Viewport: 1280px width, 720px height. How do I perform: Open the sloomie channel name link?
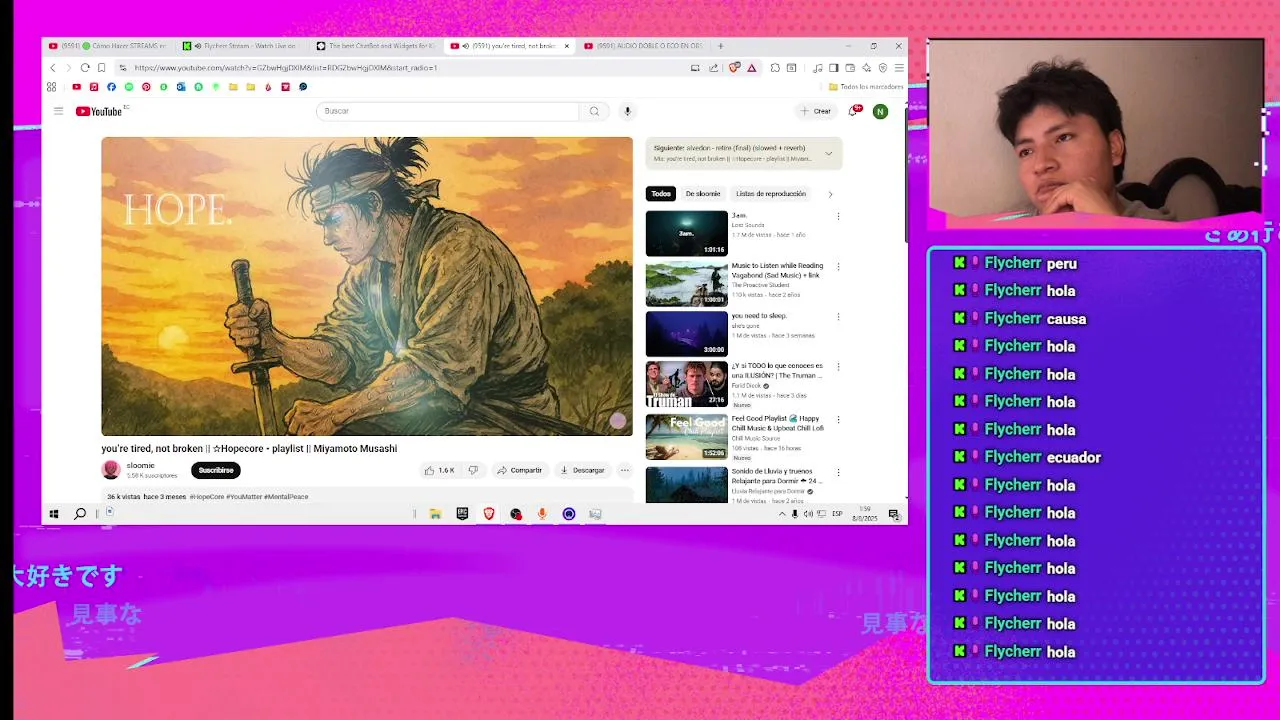140,466
